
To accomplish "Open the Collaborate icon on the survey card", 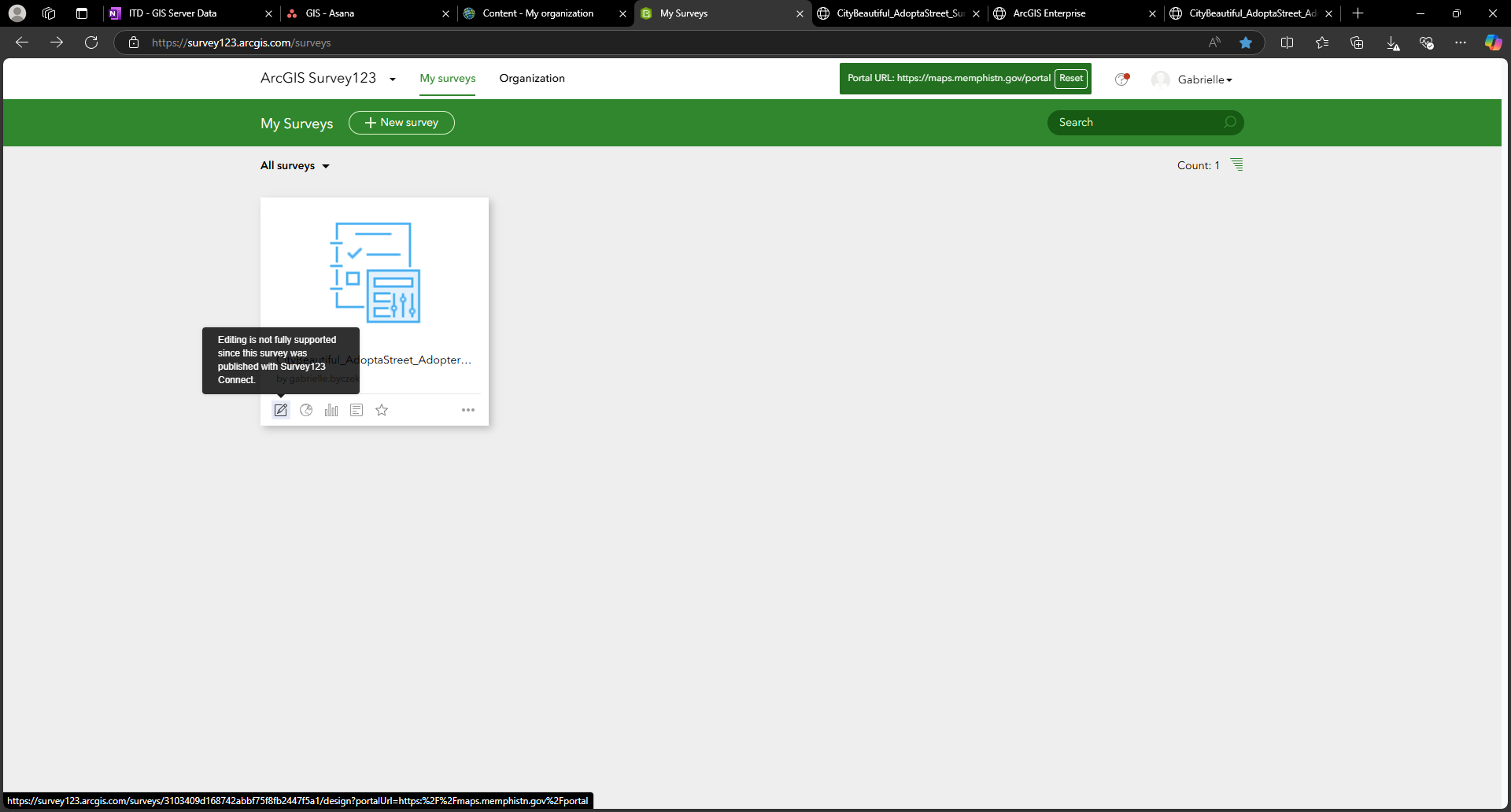I will pos(306,410).
